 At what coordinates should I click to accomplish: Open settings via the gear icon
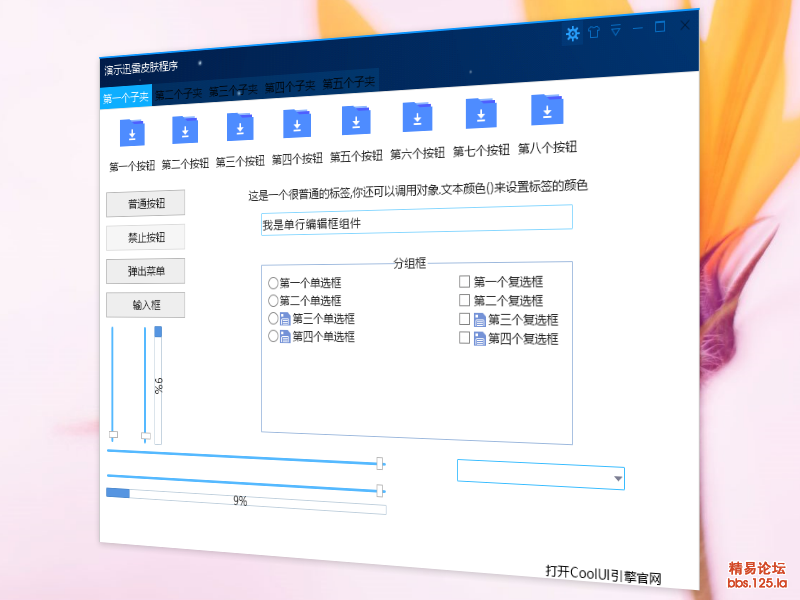click(572, 34)
